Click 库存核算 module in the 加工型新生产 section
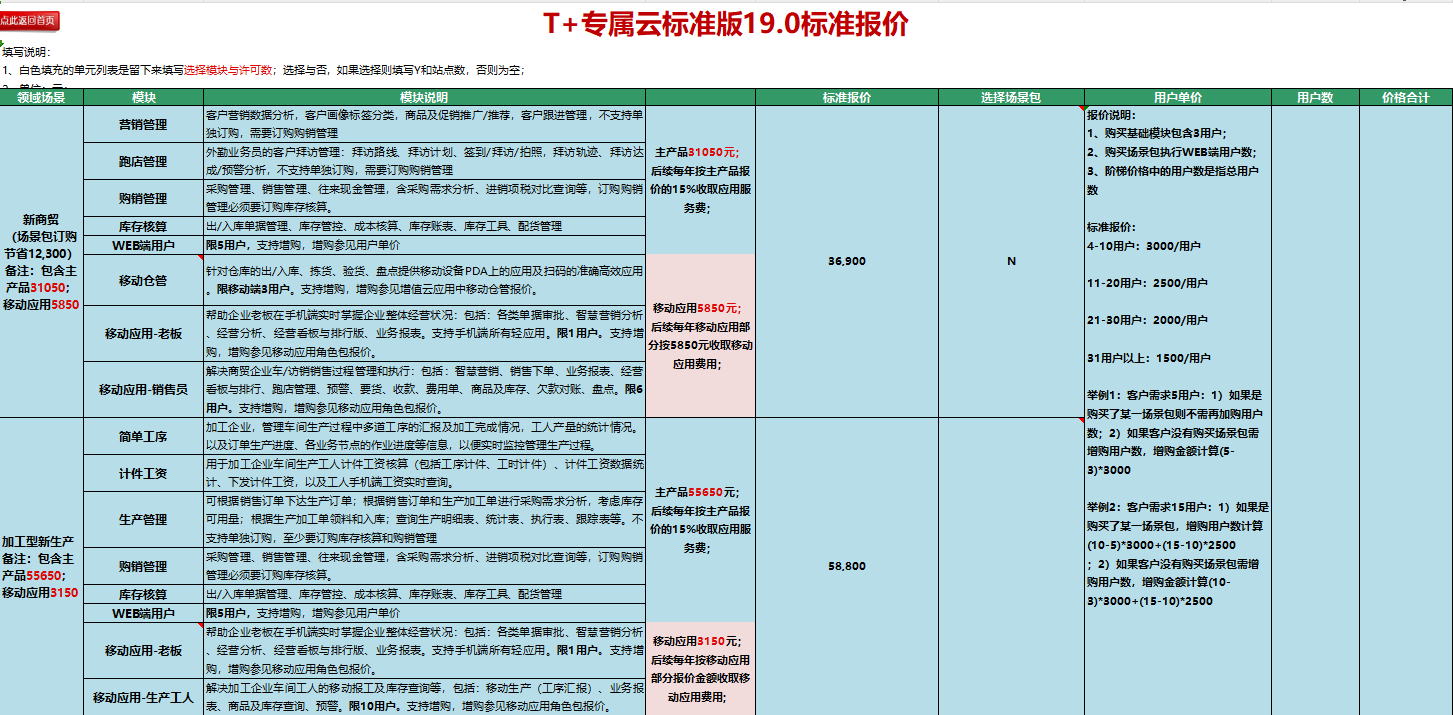This screenshot has width=1453, height=715. pyautogui.click(x=143, y=594)
